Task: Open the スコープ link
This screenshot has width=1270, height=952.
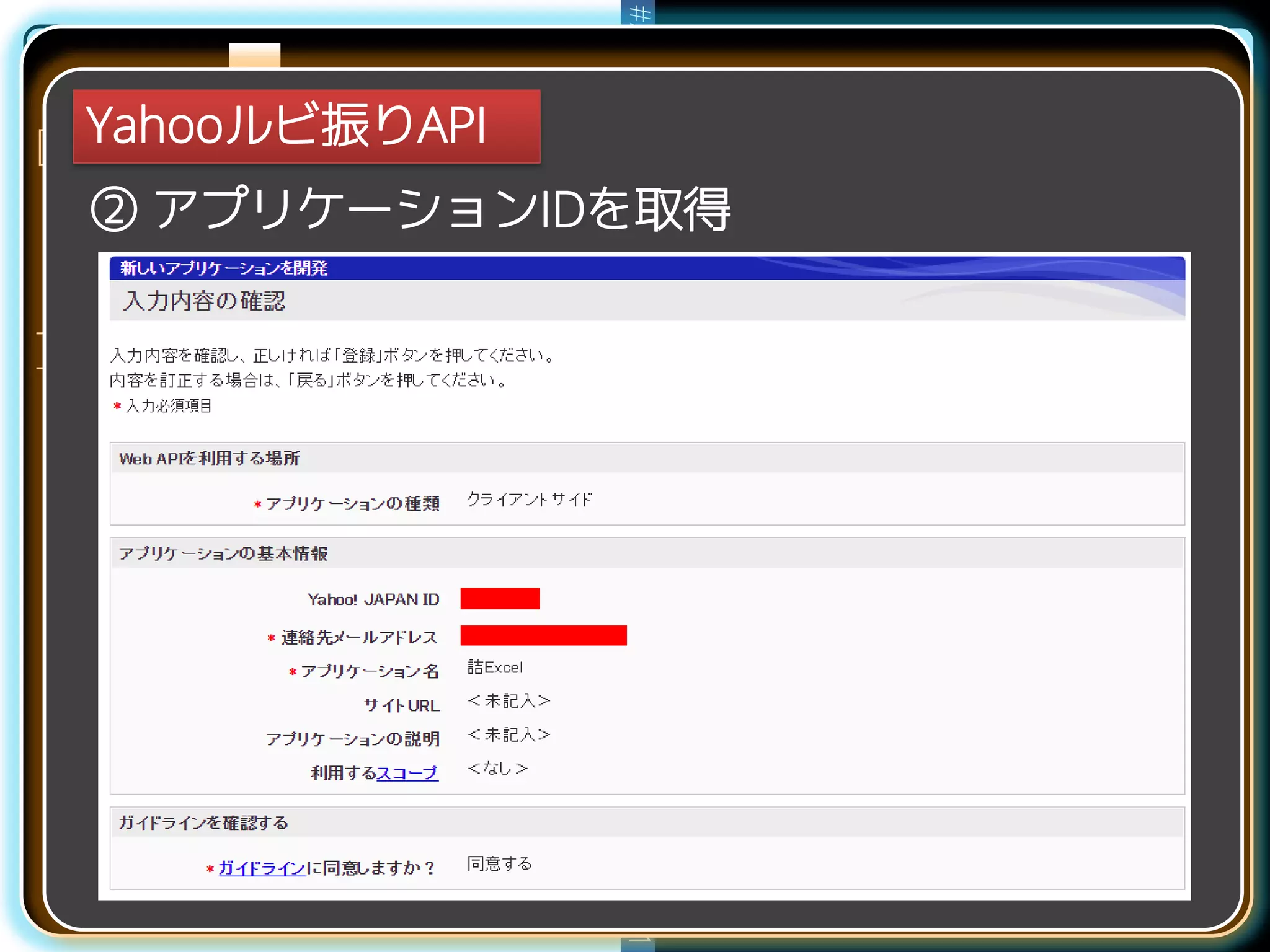Action: [x=407, y=773]
